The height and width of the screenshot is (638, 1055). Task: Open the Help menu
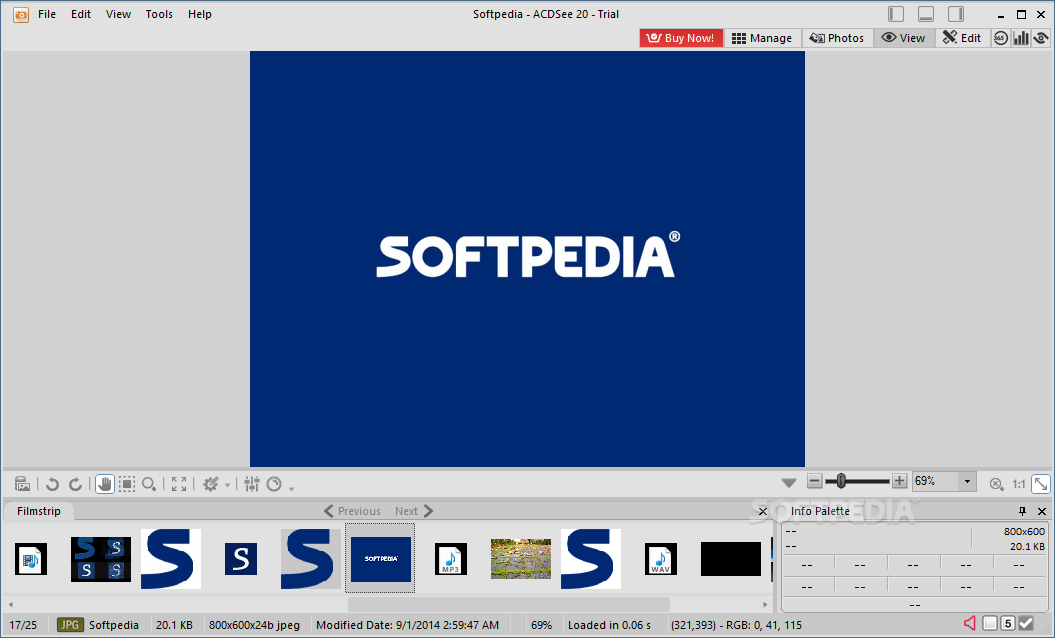[x=200, y=14]
